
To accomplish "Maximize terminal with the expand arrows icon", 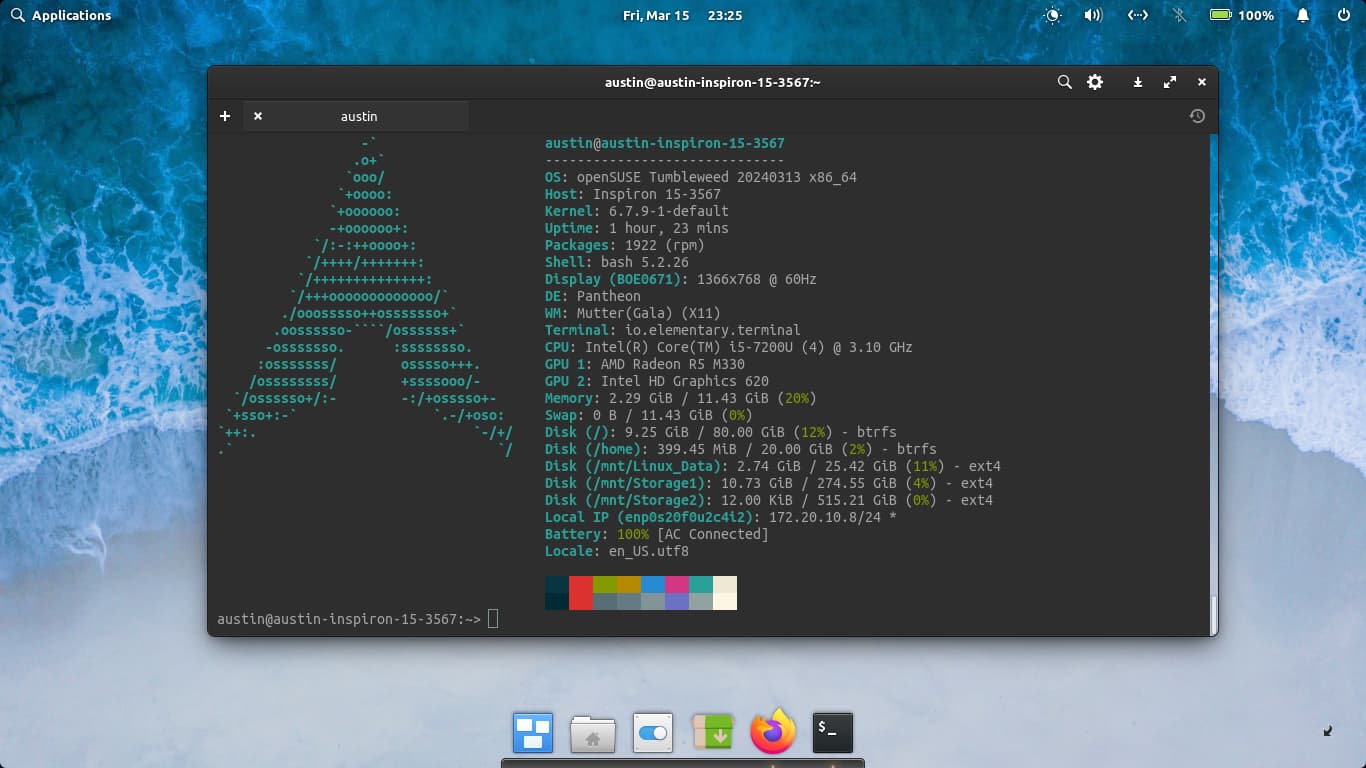I will click(1170, 82).
